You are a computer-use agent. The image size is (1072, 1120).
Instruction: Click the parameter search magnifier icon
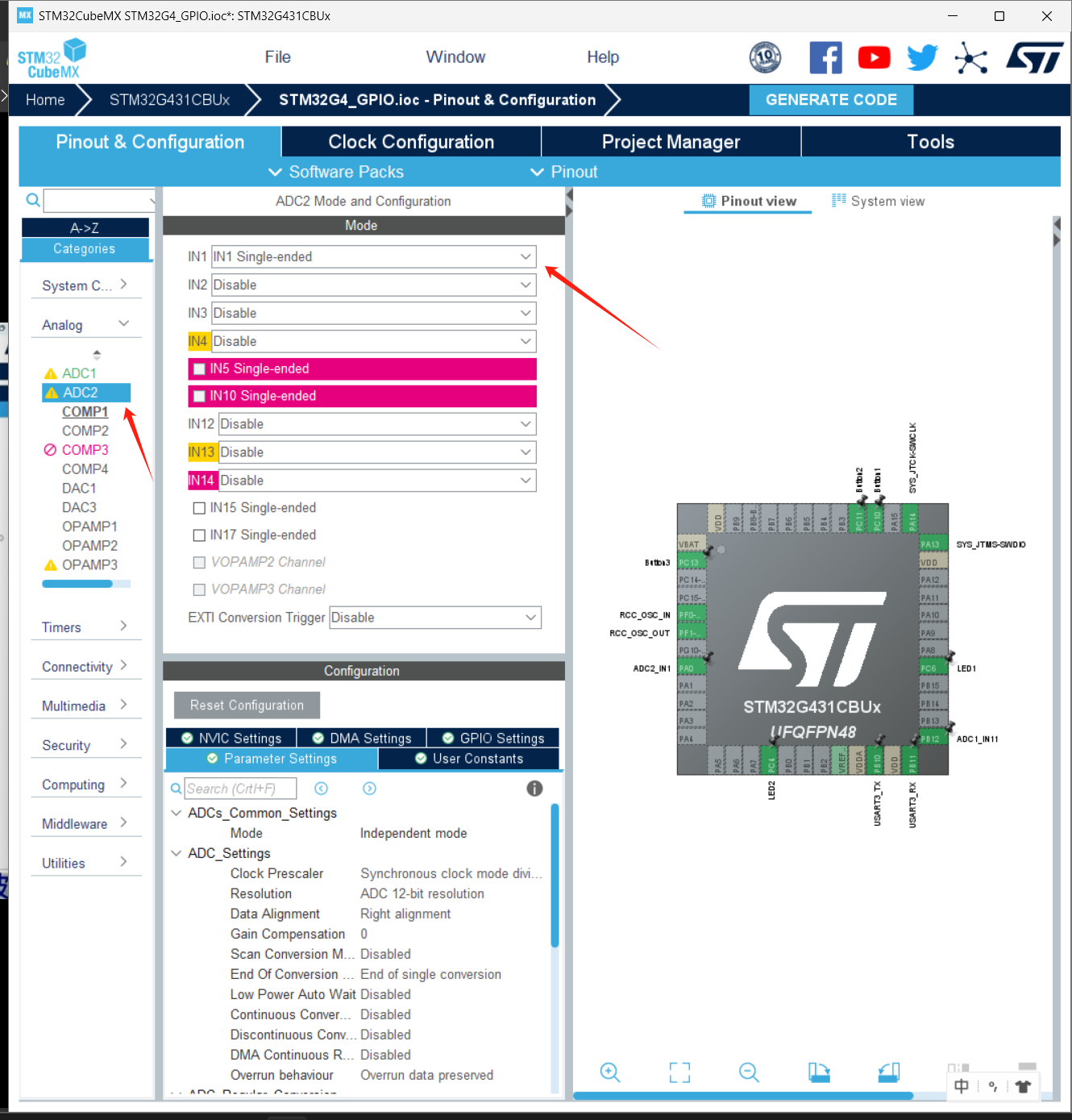coord(176,789)
